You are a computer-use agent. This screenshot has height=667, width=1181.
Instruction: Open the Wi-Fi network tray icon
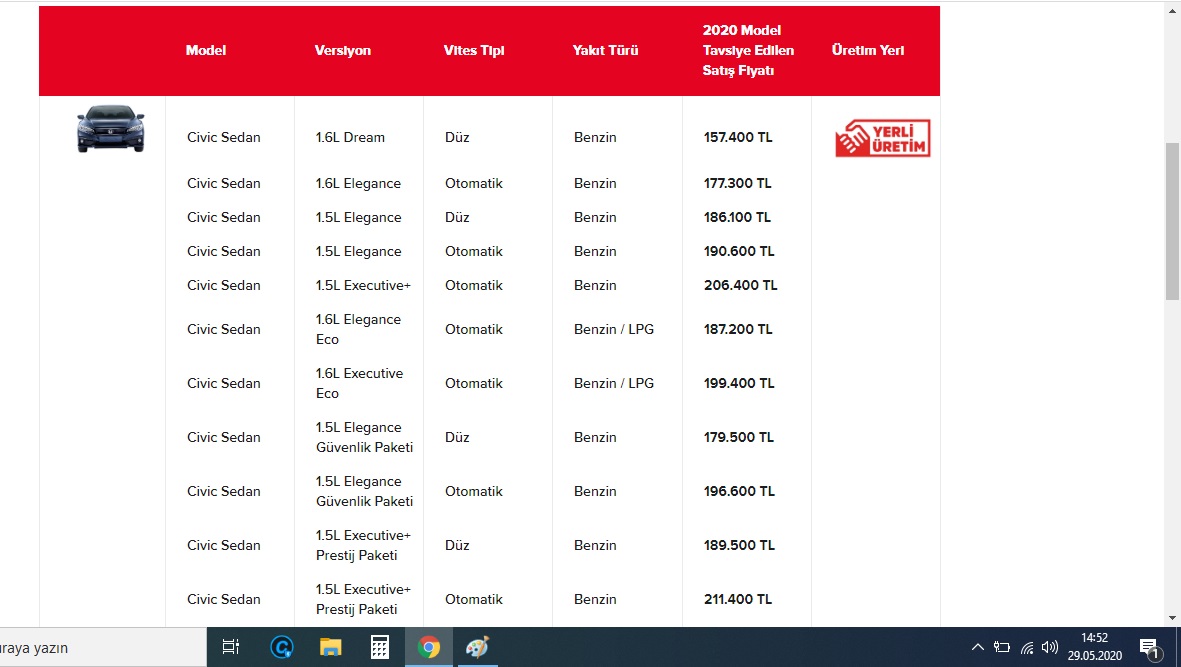1027,647
